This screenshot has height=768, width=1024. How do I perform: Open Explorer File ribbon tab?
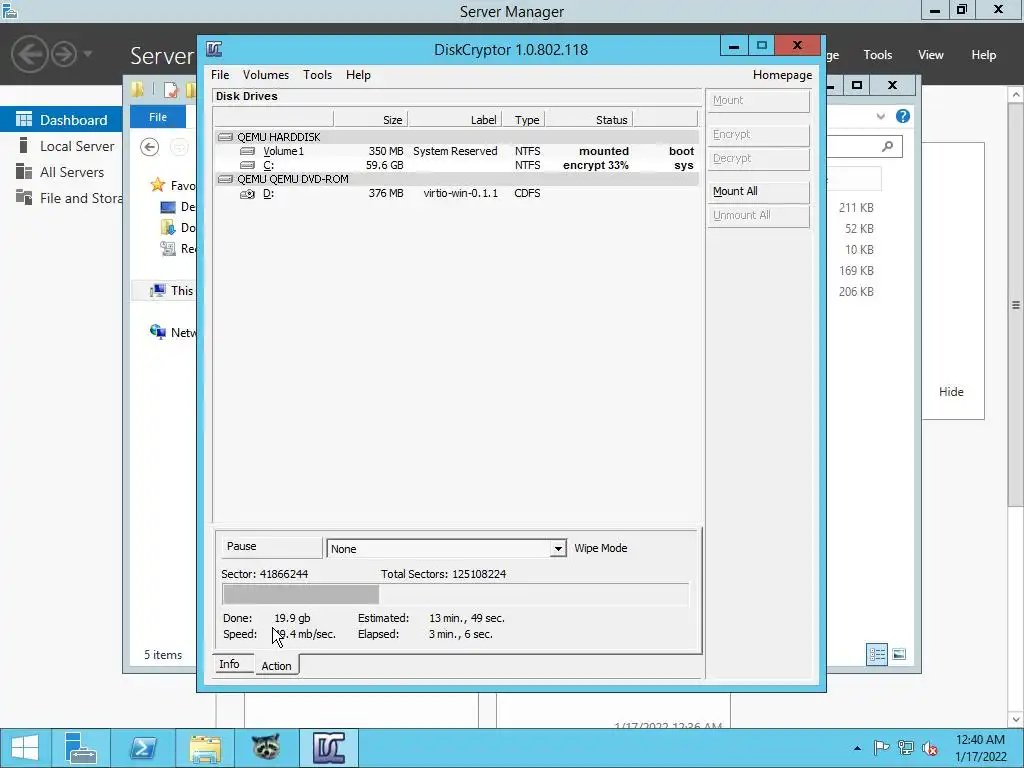coord(158,117)
